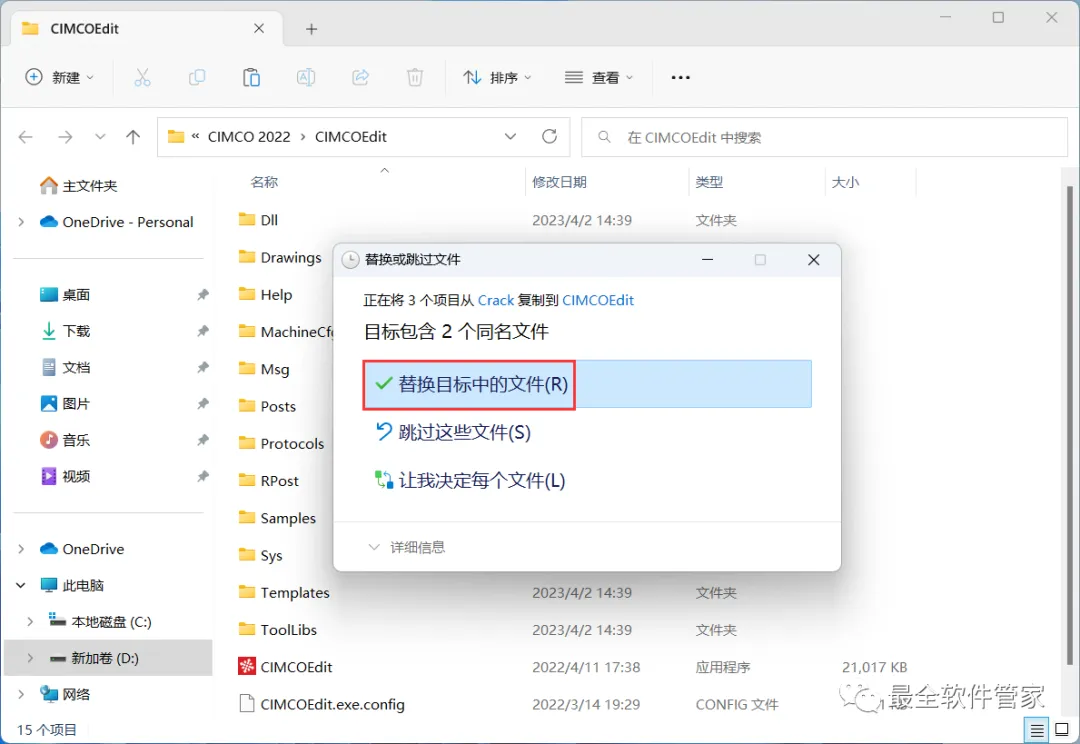The width and height of the screenshot is (1080, 744).
Task: Switch to large icons view in status bar
Action: pyautogui.click(x=1062, y=730)
